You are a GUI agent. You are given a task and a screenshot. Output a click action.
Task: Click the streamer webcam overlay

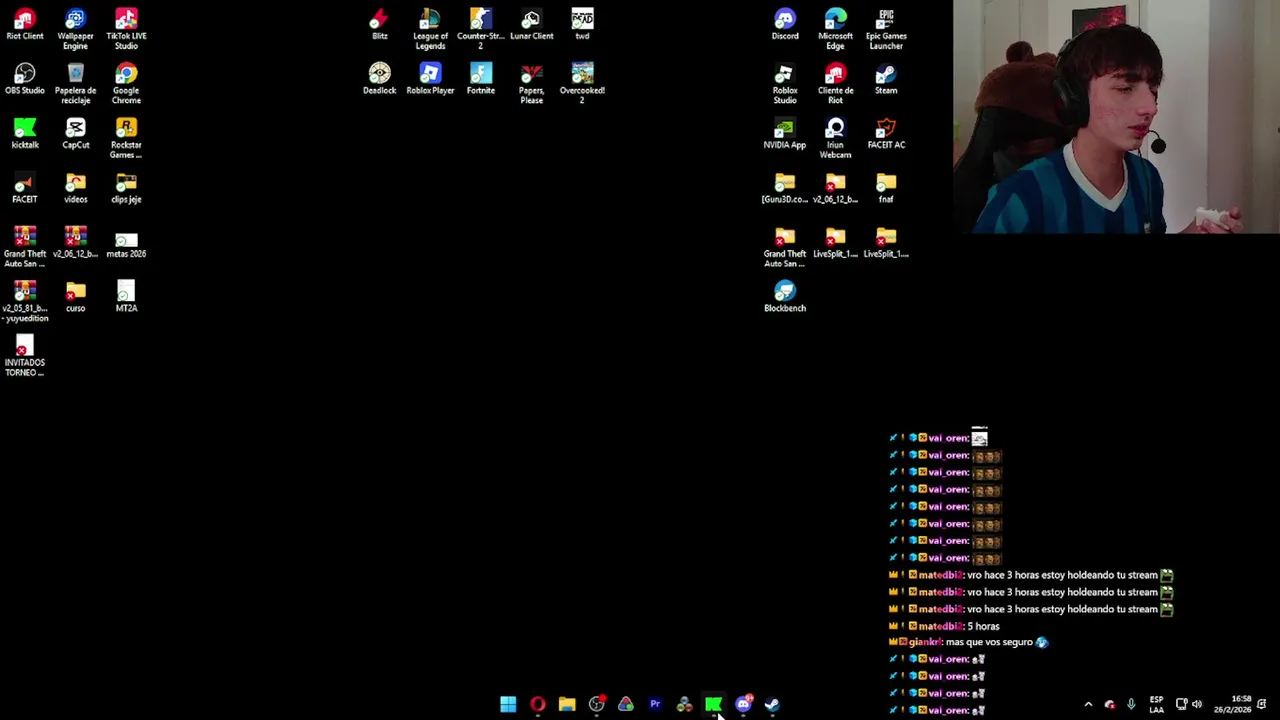point(1116,117)
